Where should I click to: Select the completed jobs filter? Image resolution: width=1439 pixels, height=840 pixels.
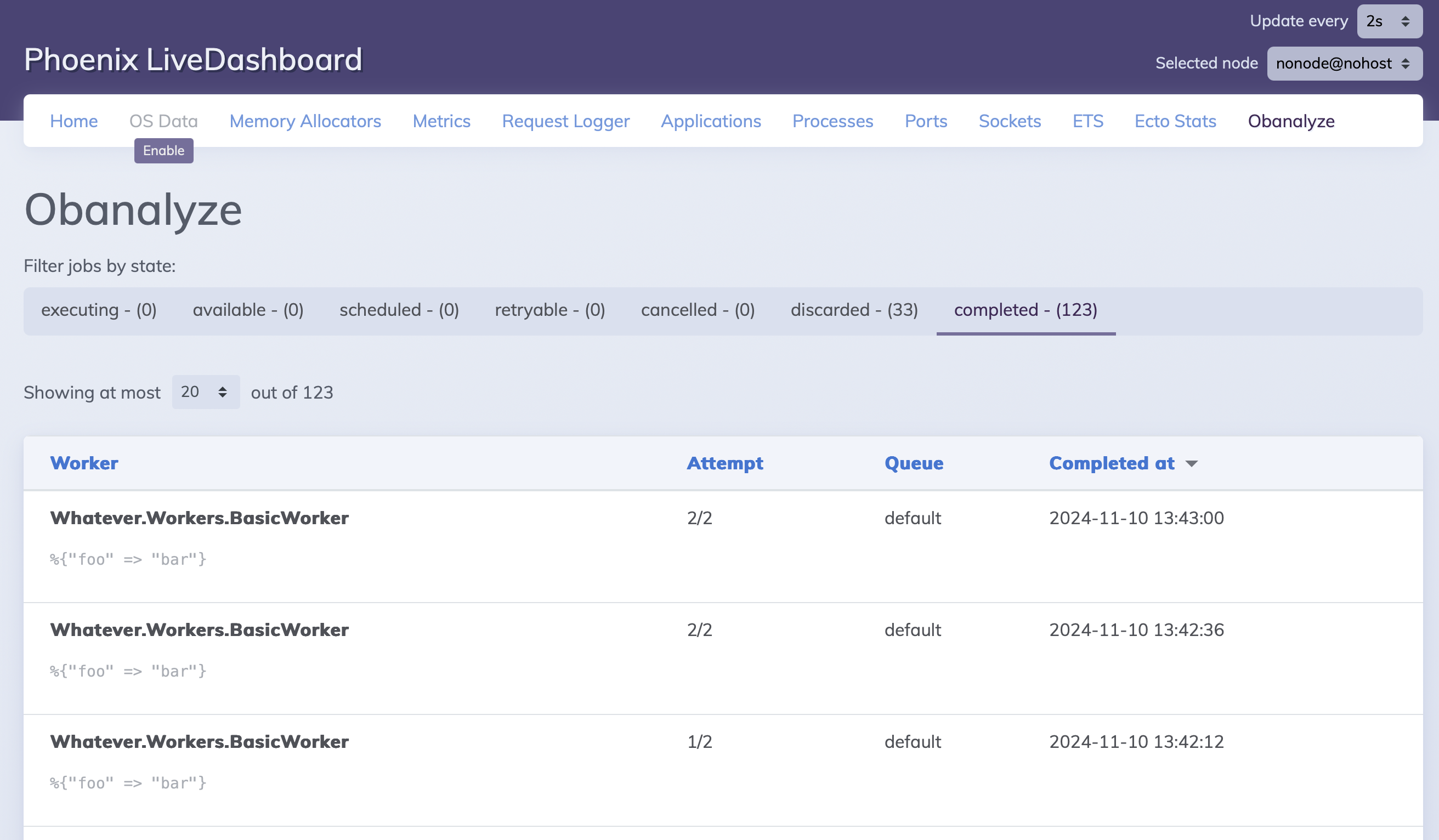(x=1025, y=310)
